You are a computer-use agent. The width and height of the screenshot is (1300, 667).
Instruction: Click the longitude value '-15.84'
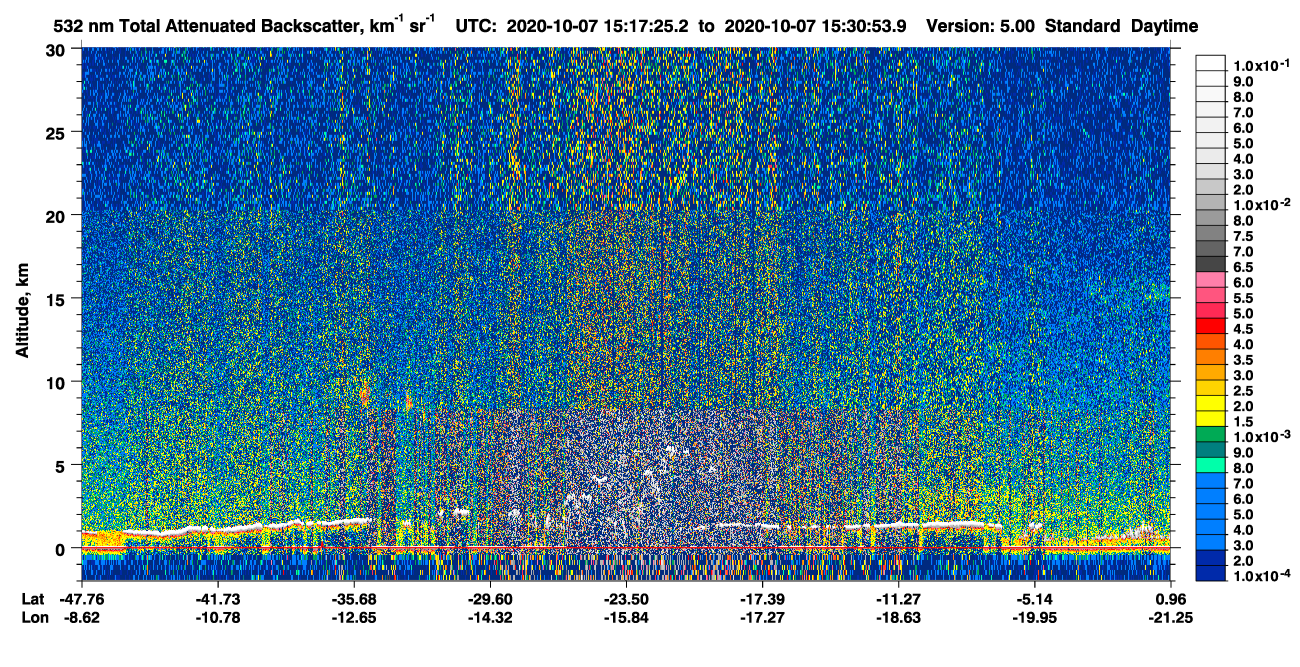[x=625, y=617]
